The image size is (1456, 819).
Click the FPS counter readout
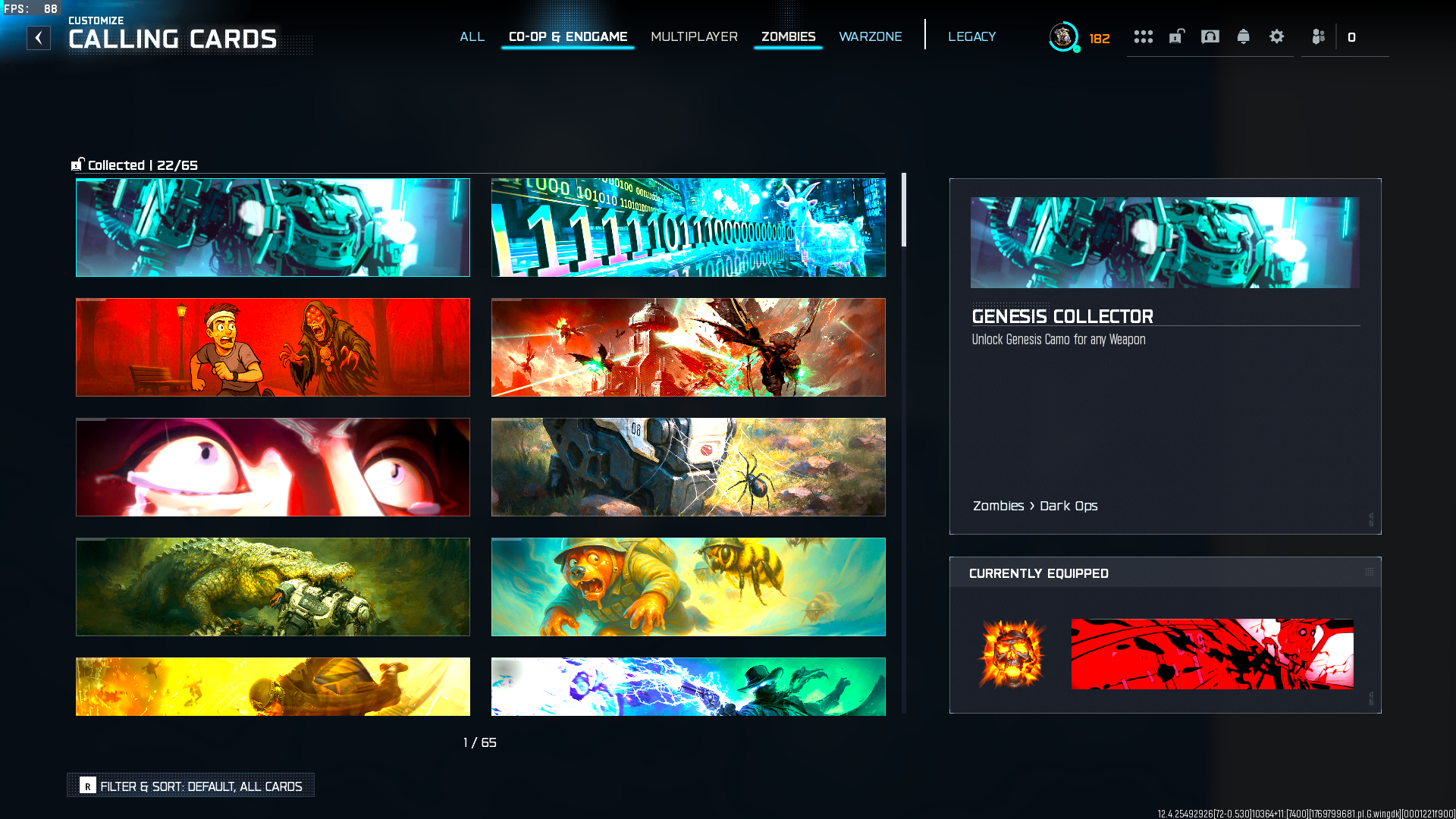click(30, 9)
